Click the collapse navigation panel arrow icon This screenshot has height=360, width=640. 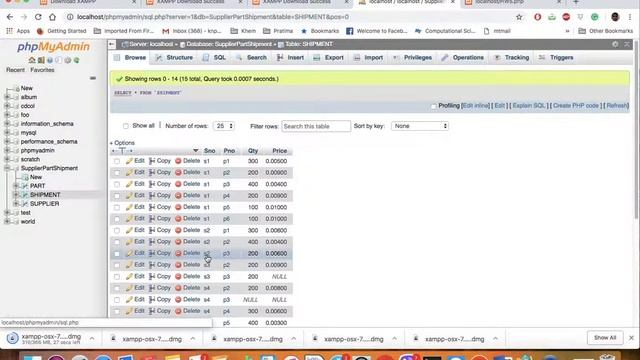point(112,44)
